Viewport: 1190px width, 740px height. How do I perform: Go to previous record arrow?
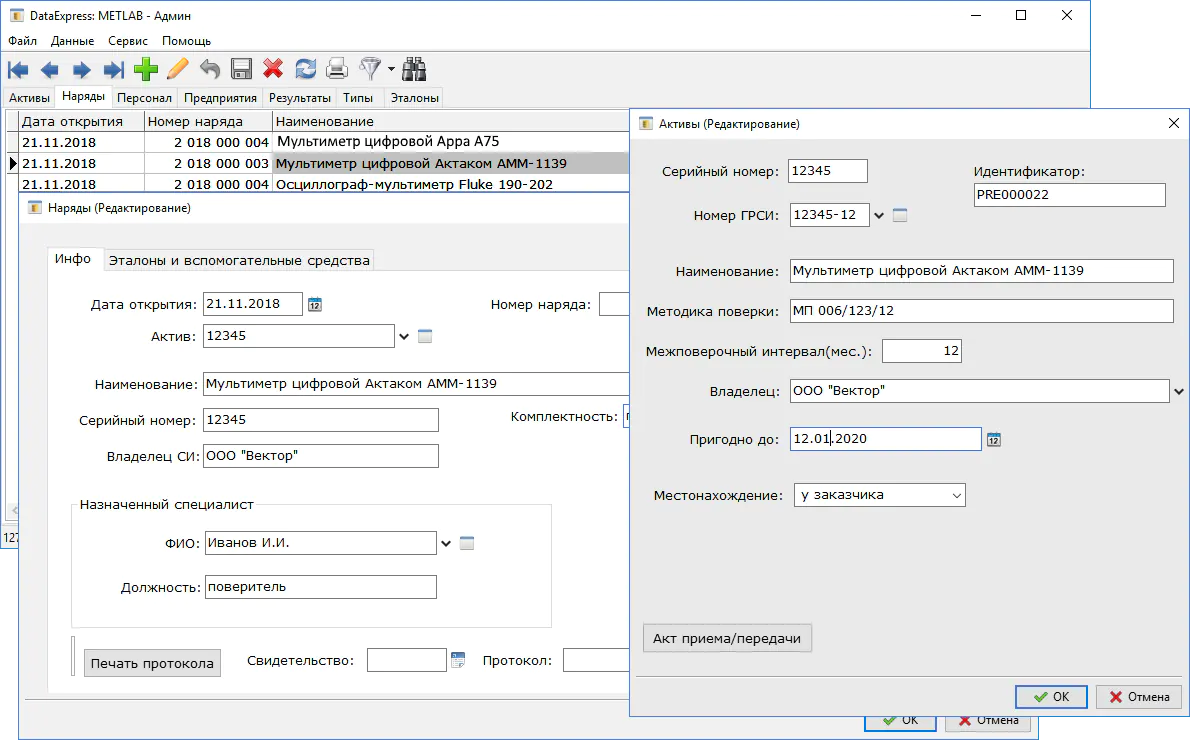pyautogui.click(x=50, y=70)
